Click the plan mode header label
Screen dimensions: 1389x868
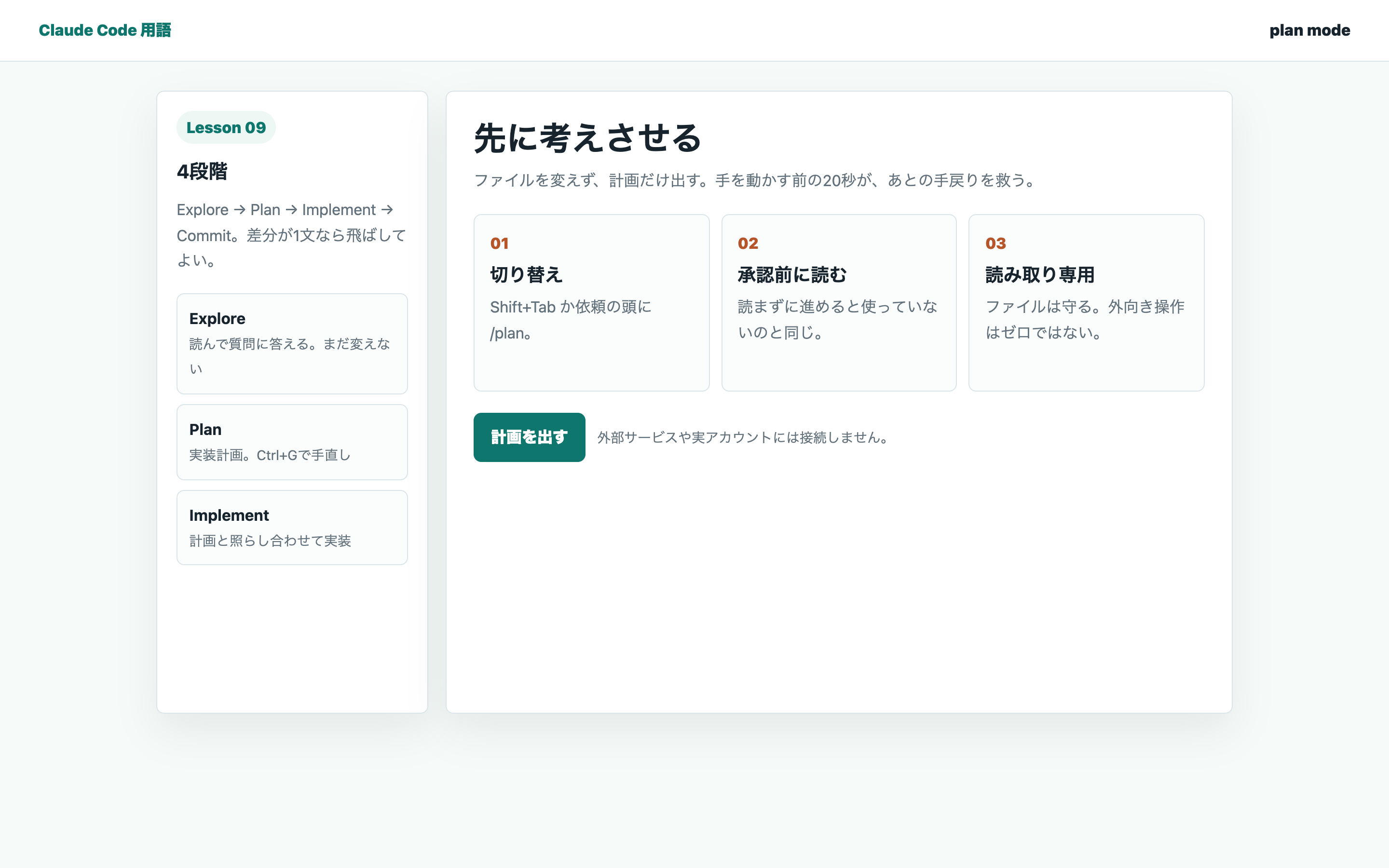coord(1309,30)
